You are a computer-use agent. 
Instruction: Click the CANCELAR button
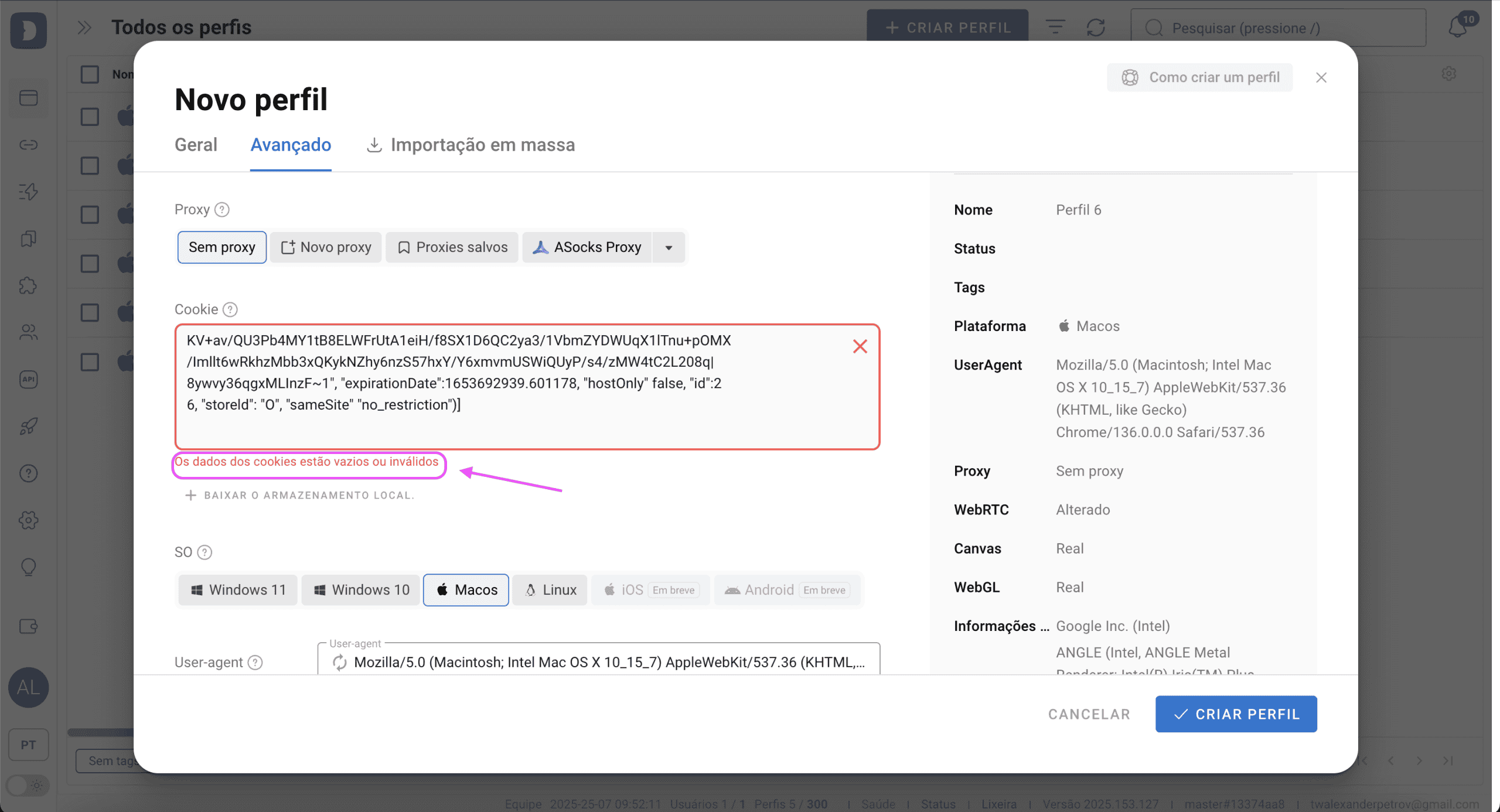(x=1089, y=714)
